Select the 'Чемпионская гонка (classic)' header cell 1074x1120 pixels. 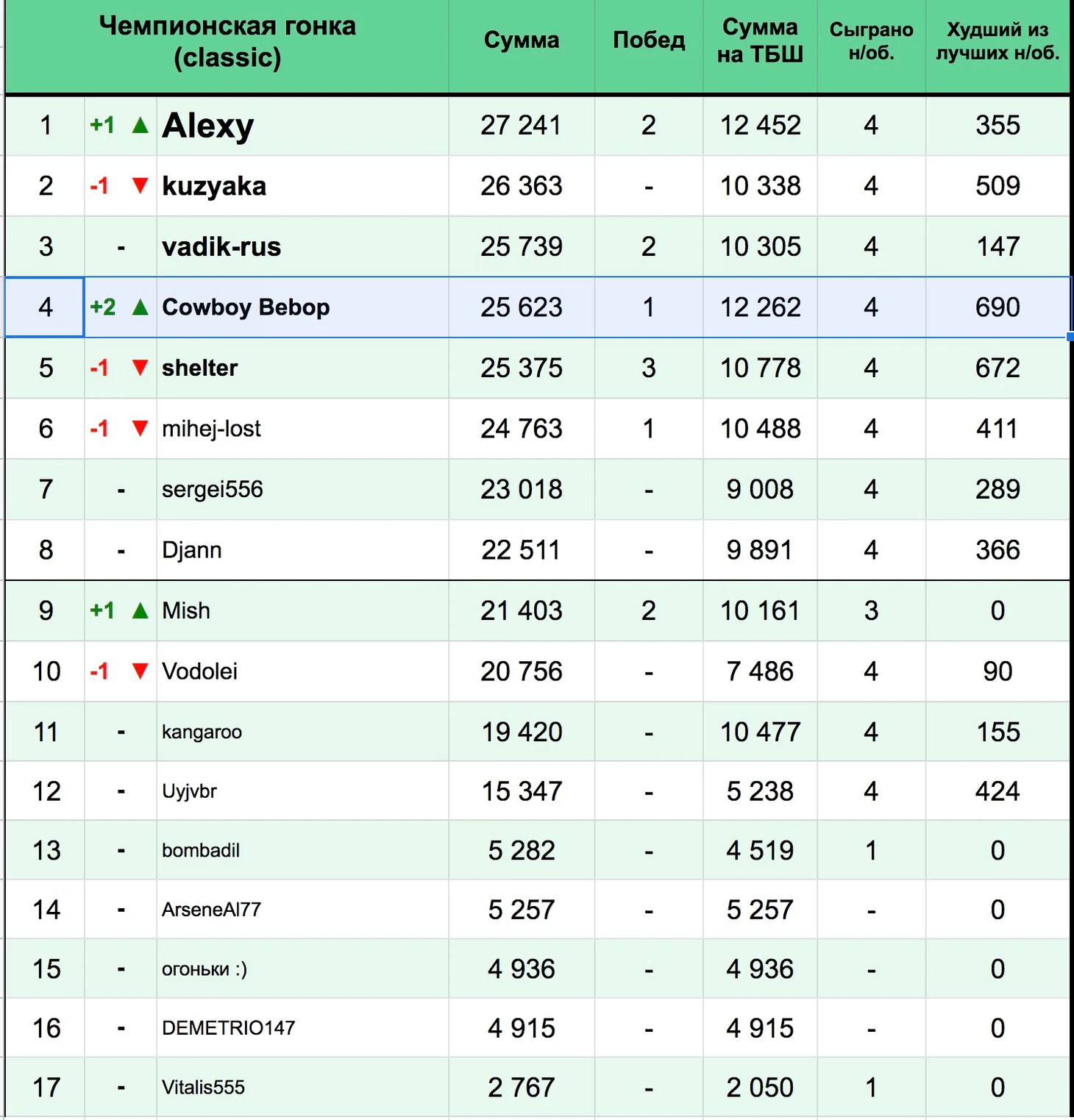[x=227, y=42]
